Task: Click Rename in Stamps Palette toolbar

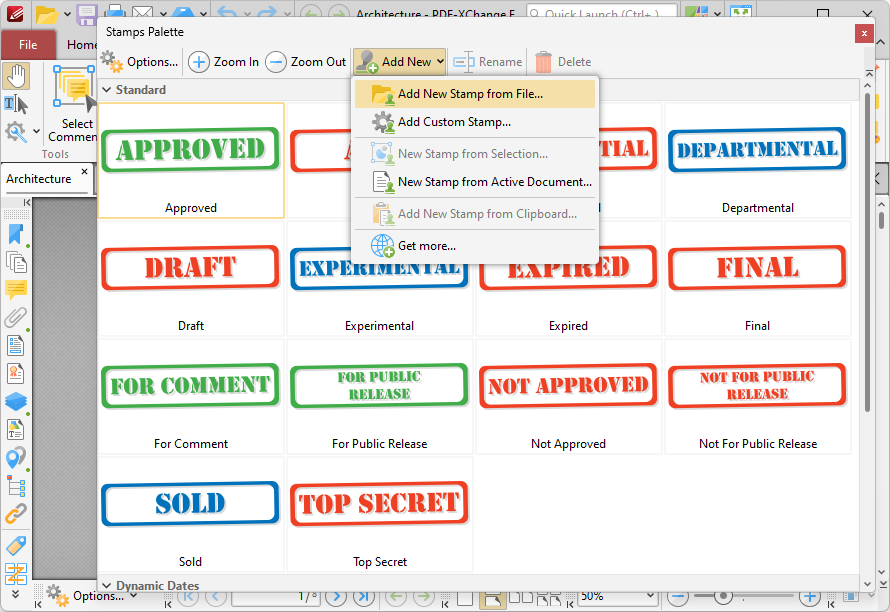Action: click(x=488, y=61)
